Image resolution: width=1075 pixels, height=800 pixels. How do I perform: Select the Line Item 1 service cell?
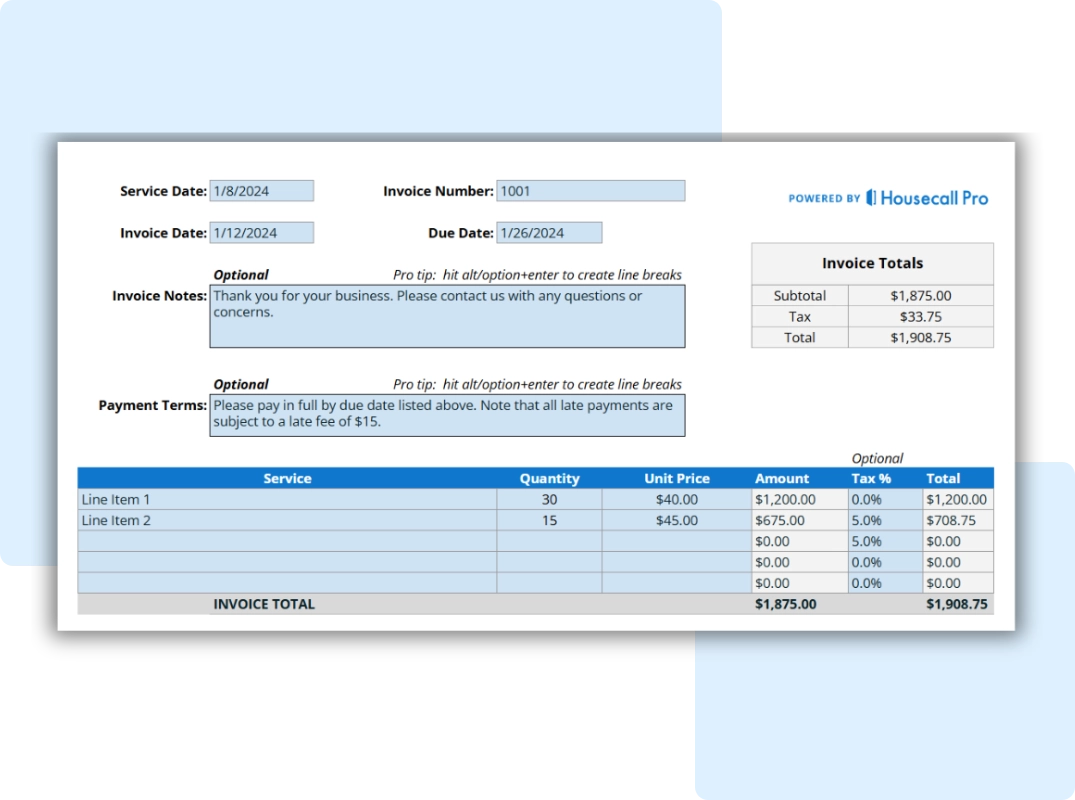pyautogui.click(x=287, y=499)
